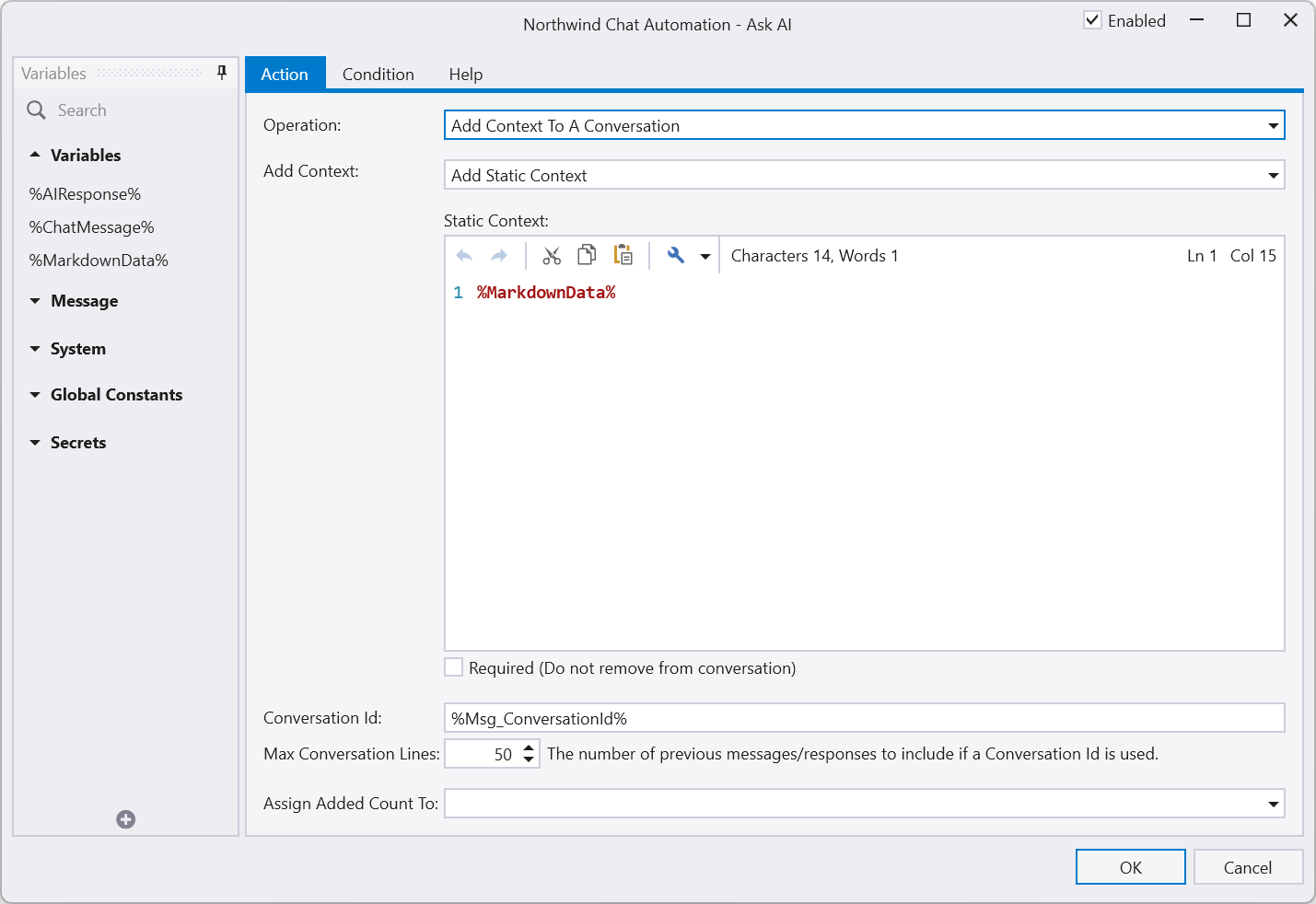
Task: Click the OK button
Action: (x=1130, y=867)
